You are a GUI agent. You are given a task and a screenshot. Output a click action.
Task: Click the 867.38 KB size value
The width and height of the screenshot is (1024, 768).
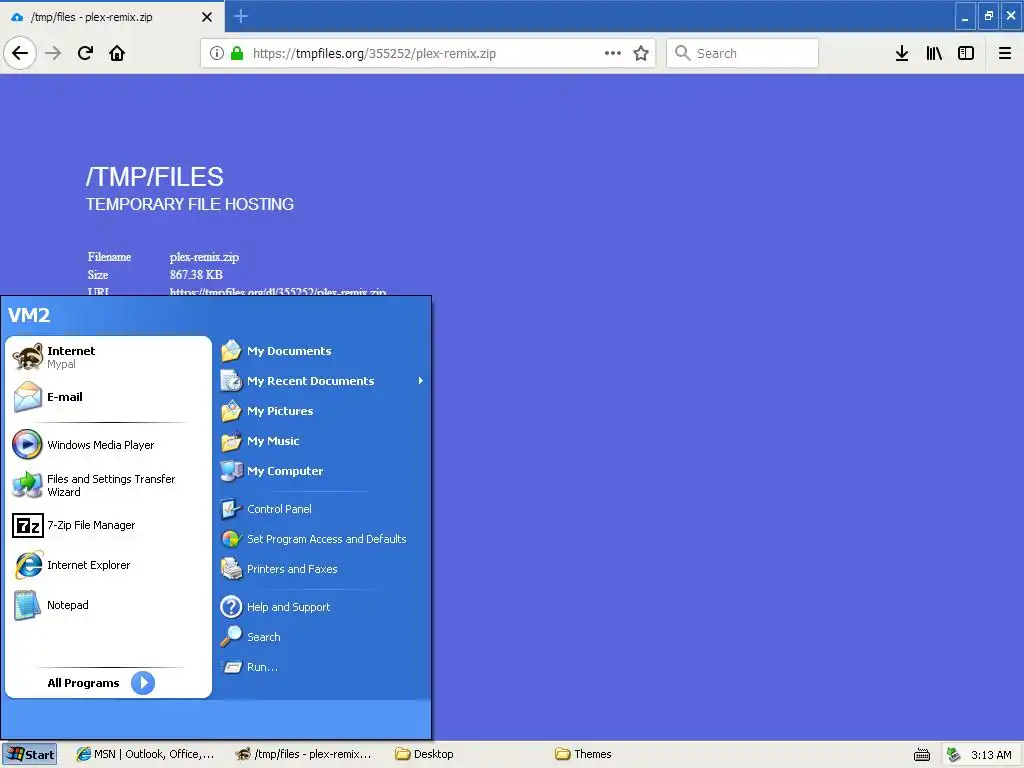click(x=196, y=274)
